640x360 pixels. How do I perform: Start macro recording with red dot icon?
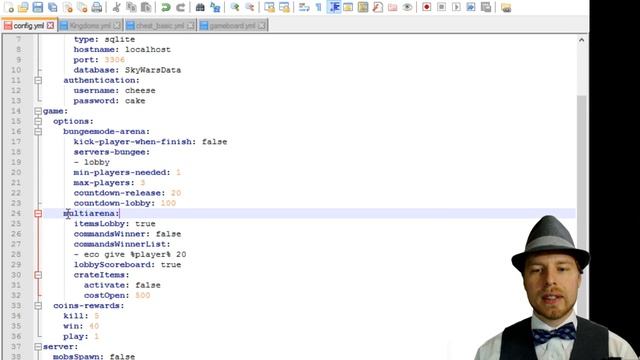click(x=427, y=7)
